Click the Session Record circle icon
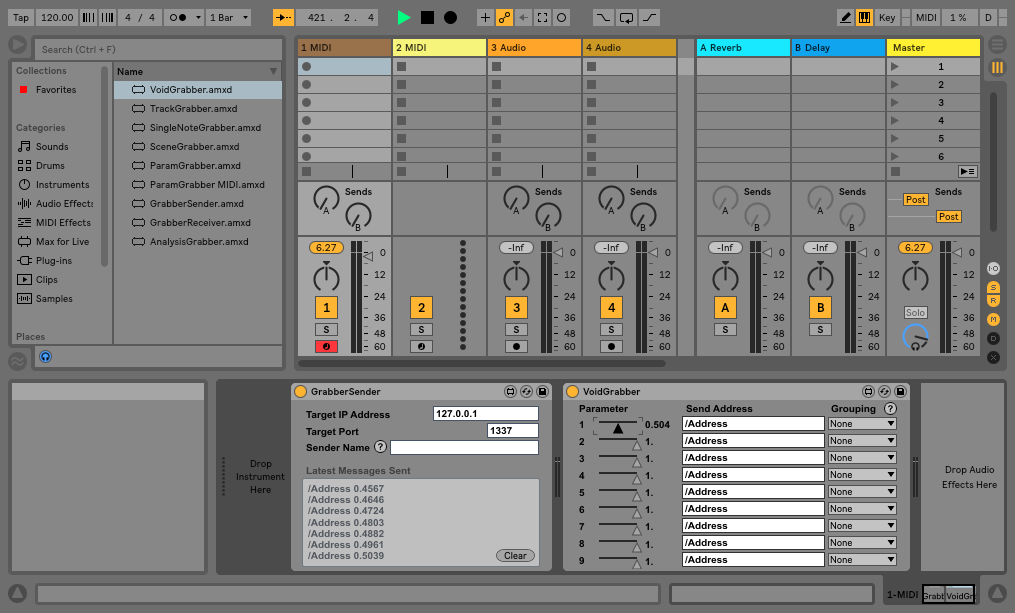This screenshot has width=1015, height=613. tap(562, 17)
